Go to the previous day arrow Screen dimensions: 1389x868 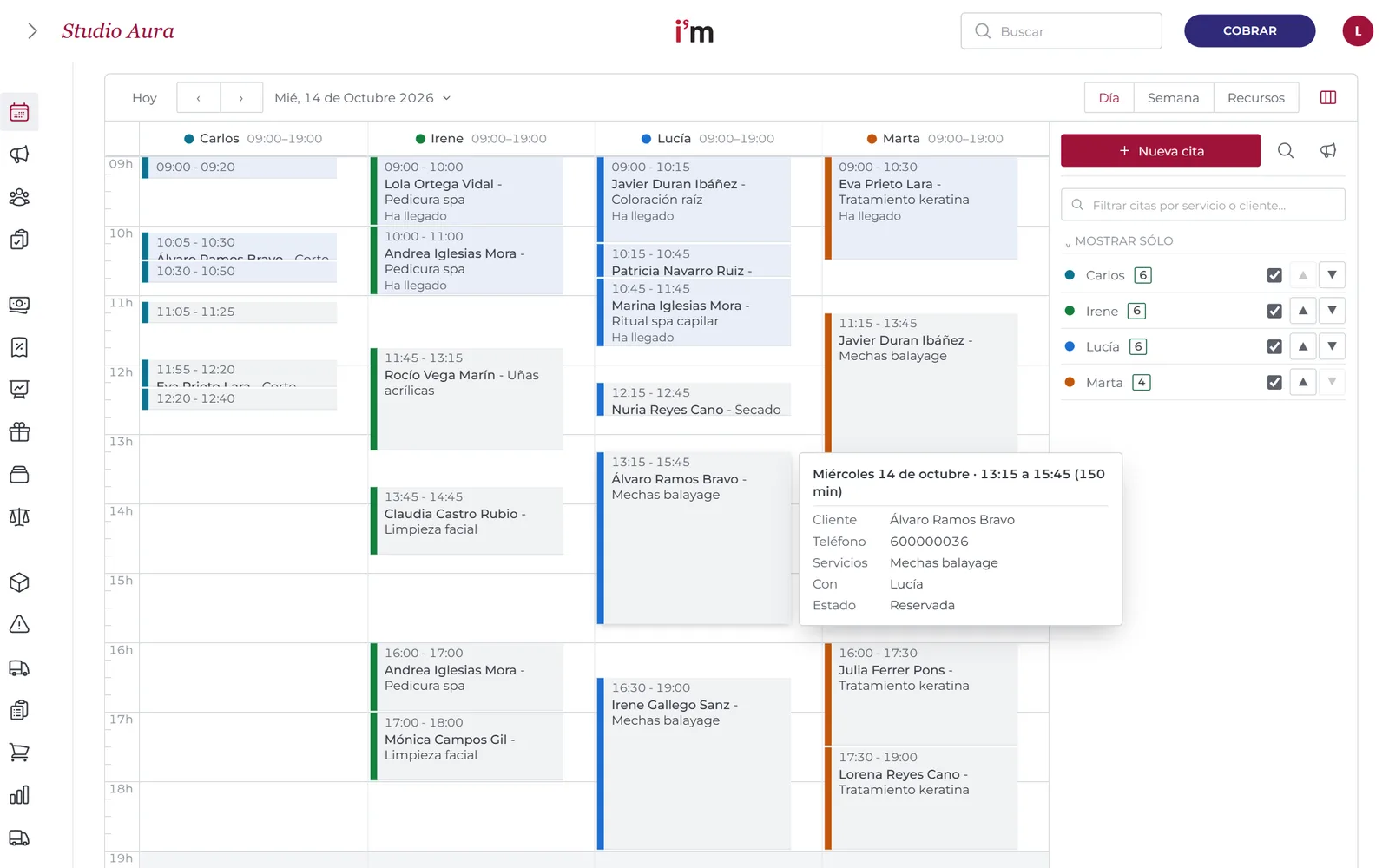(198, 97)
